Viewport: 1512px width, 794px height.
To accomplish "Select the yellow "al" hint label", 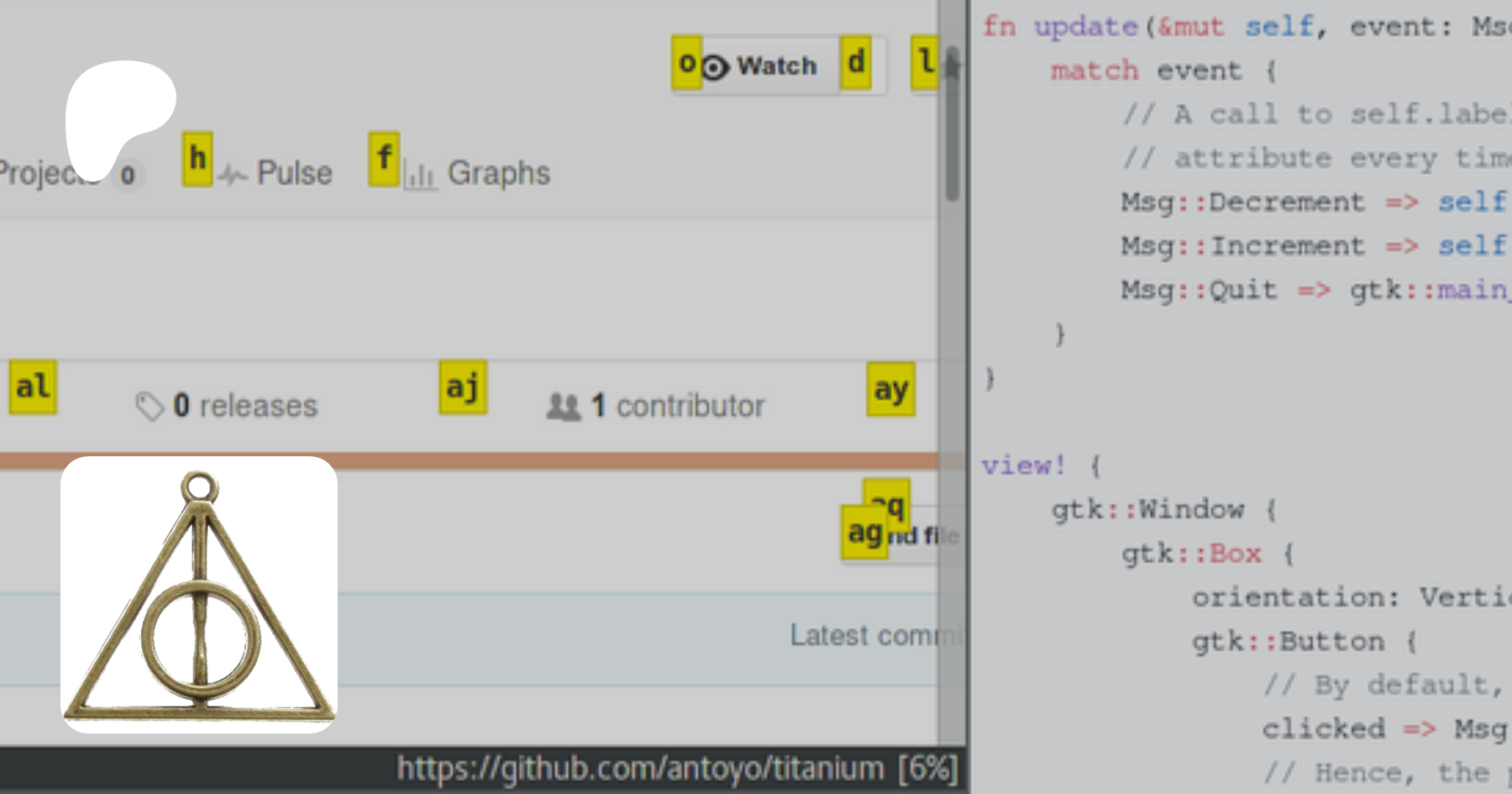I will click(33, 387).
